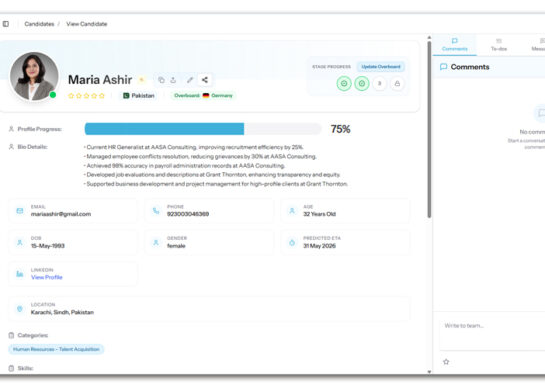Click the phone handset icon
Screen dimensions: 545x388
pyautogui.click(x=156, y=211)
